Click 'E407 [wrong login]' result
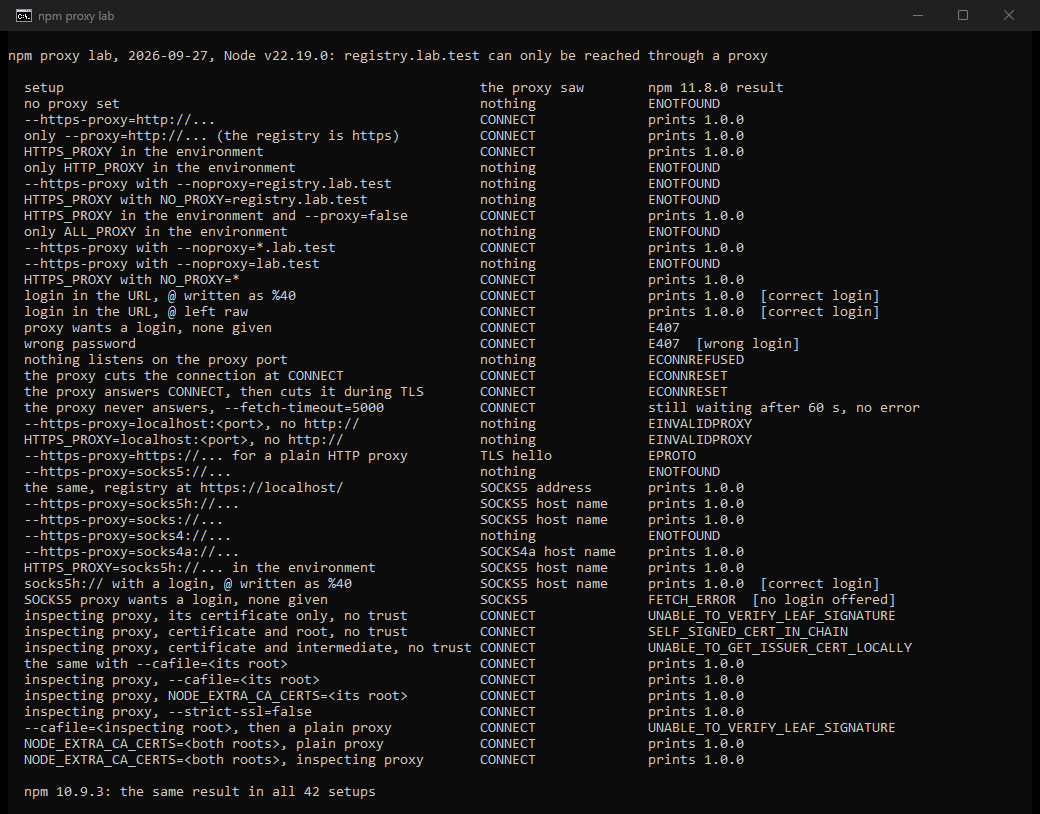This screenshot has height=814, width=1040. [724, 344]
